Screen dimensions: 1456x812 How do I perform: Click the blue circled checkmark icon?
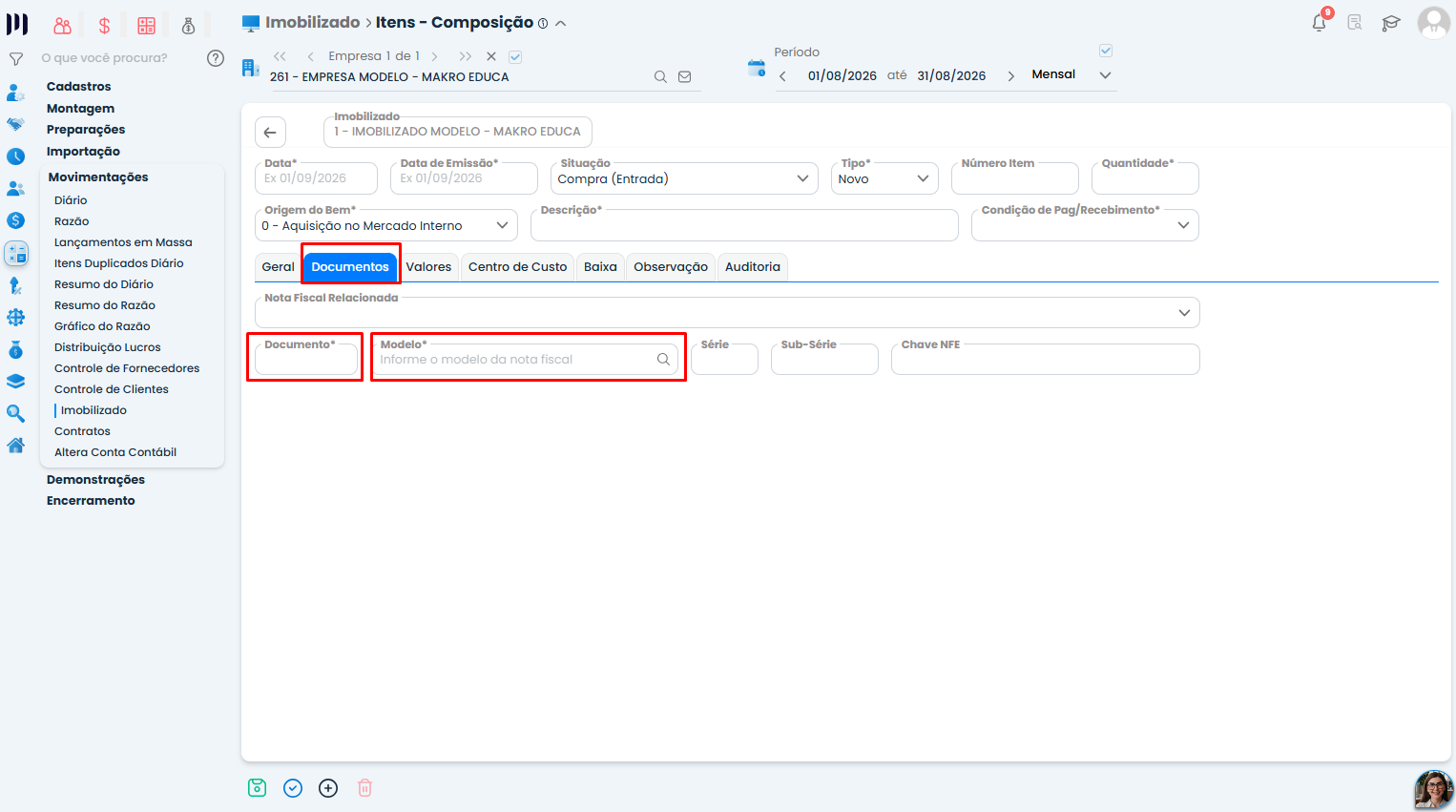pos(293,788)
